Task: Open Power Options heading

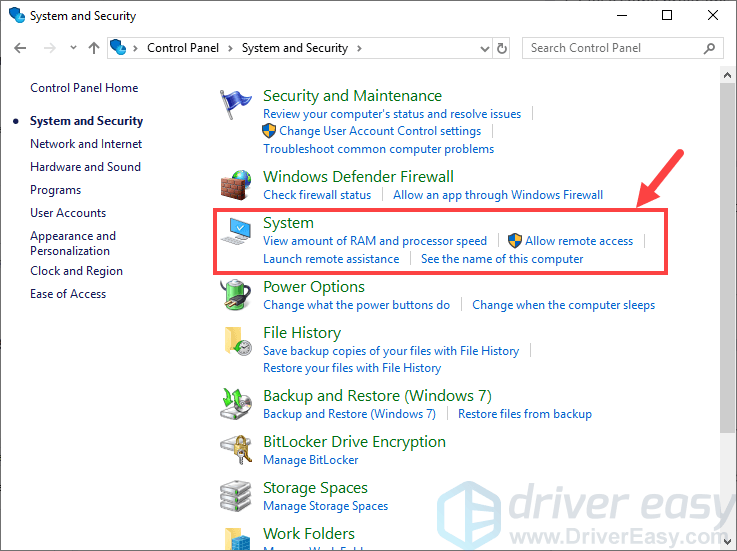Action: 314,287
